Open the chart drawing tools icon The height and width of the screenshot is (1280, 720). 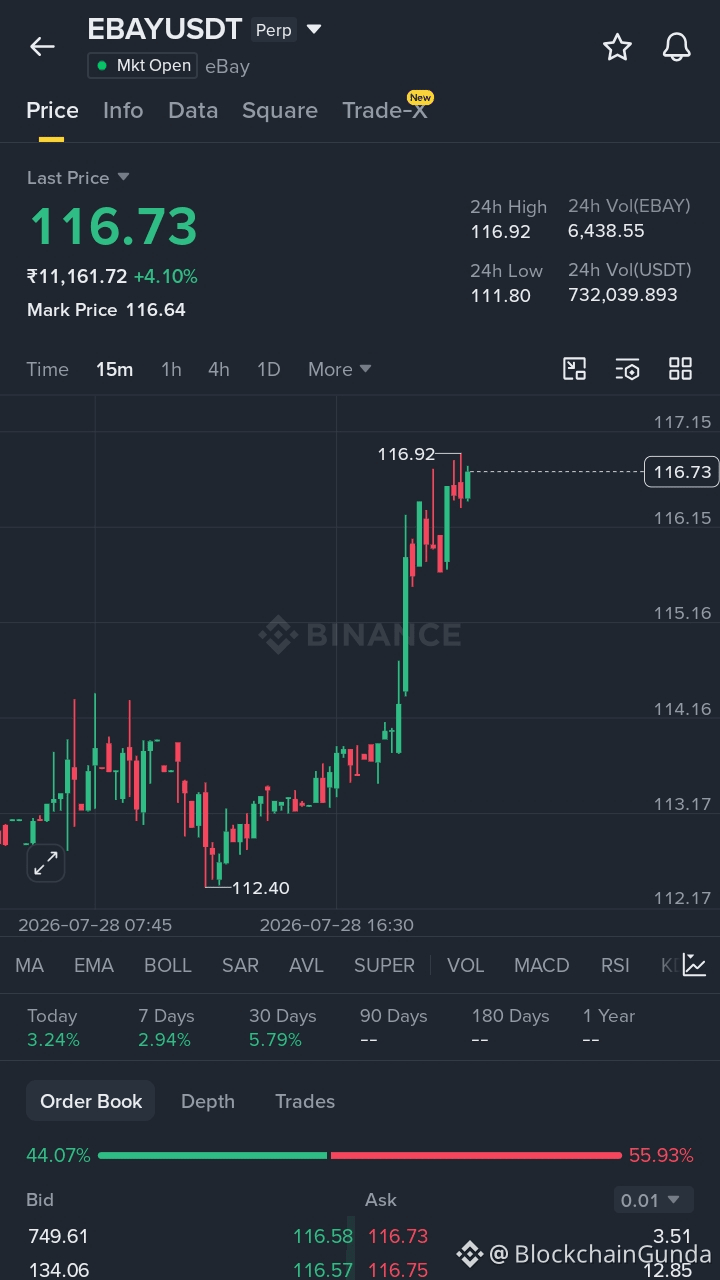click(574, 369)
